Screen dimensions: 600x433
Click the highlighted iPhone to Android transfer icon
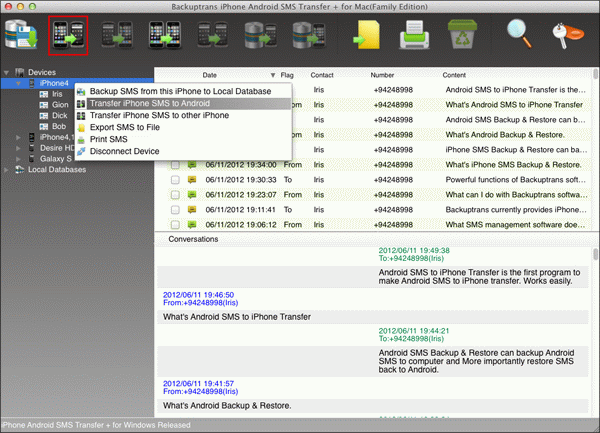(x=68, y=35)
